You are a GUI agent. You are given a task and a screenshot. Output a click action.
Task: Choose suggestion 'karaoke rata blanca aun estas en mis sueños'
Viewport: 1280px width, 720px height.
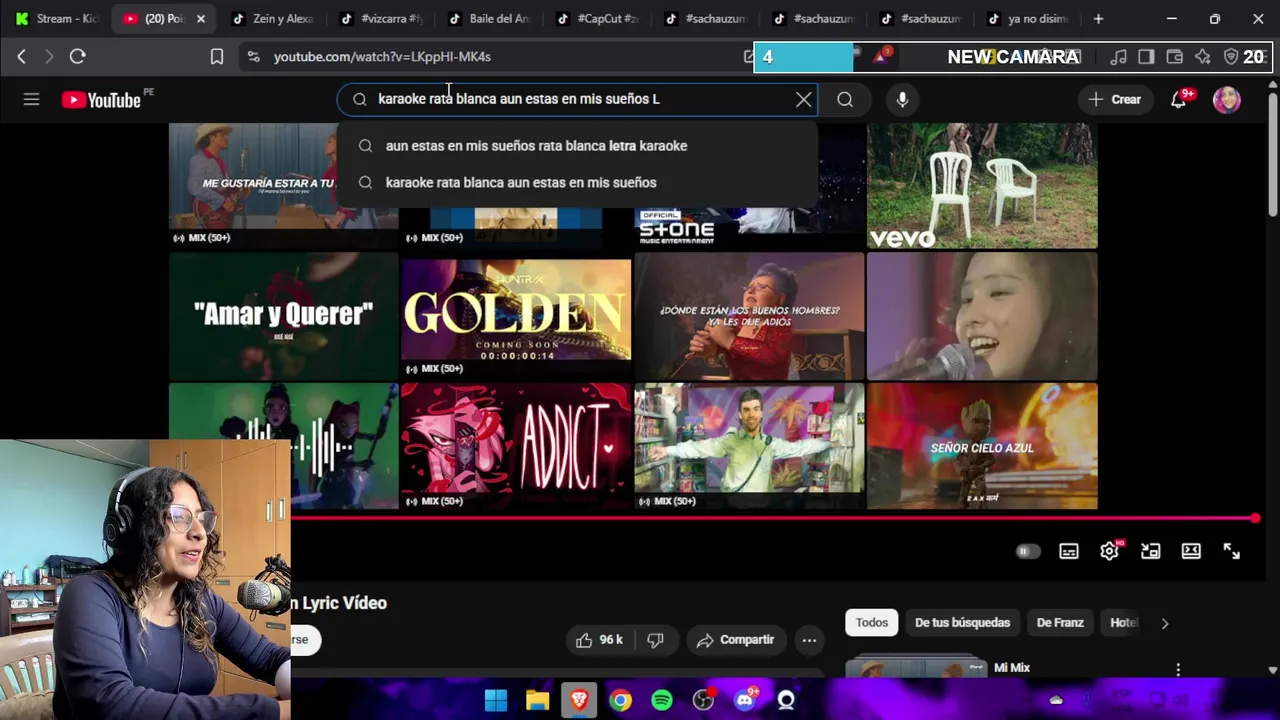coord(577,182)
